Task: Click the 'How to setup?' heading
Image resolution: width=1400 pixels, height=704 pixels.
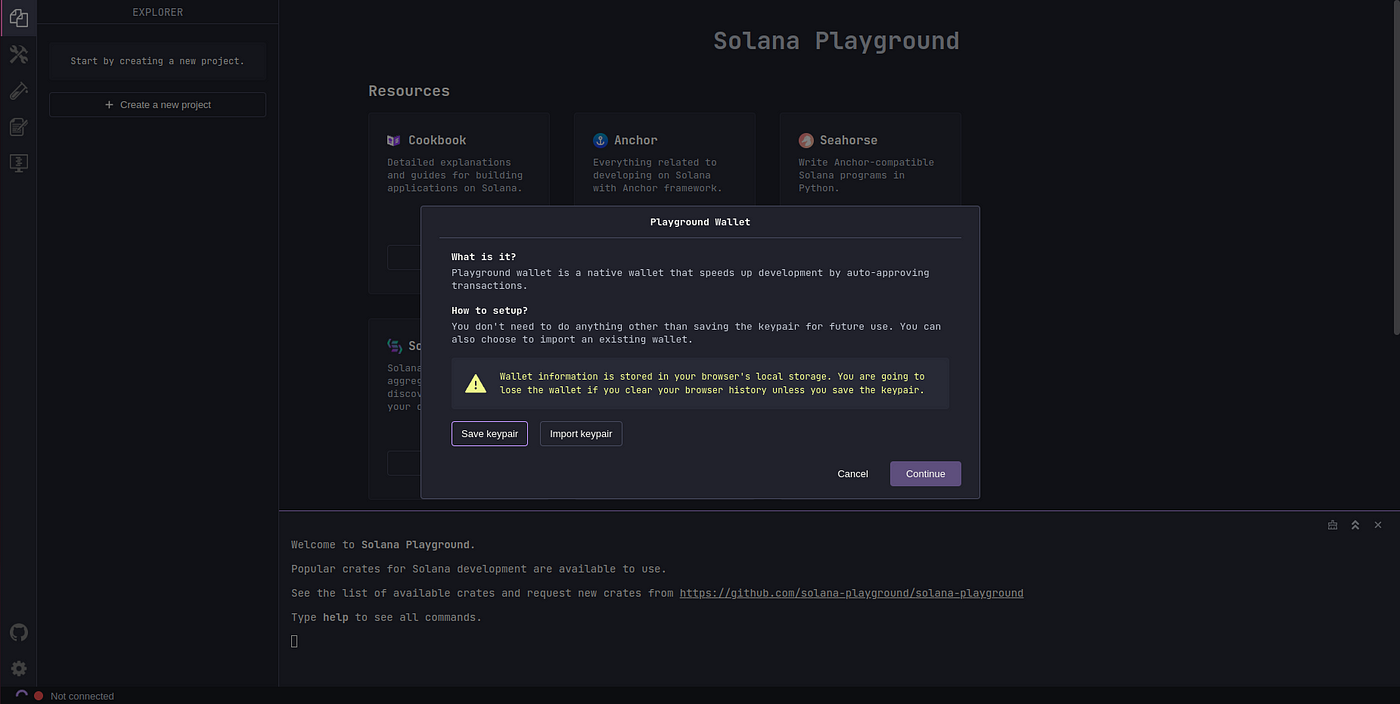Action: click(490, 311)
